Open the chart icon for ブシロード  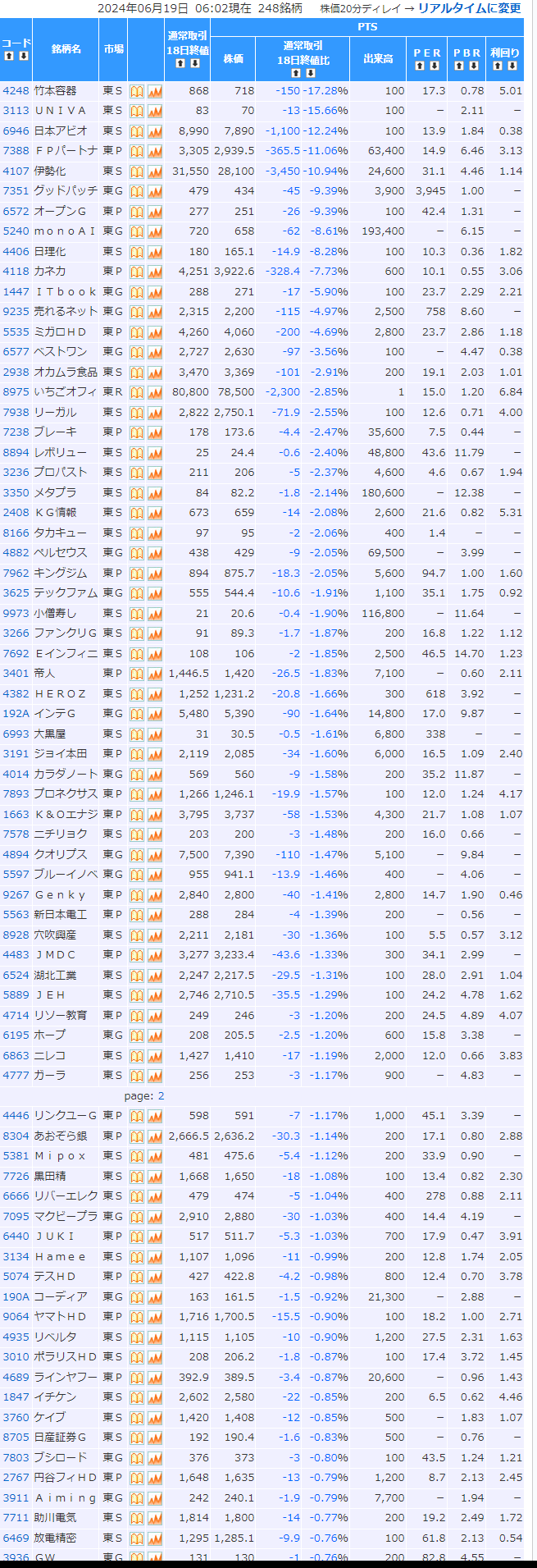click(x=155, y=1458)
